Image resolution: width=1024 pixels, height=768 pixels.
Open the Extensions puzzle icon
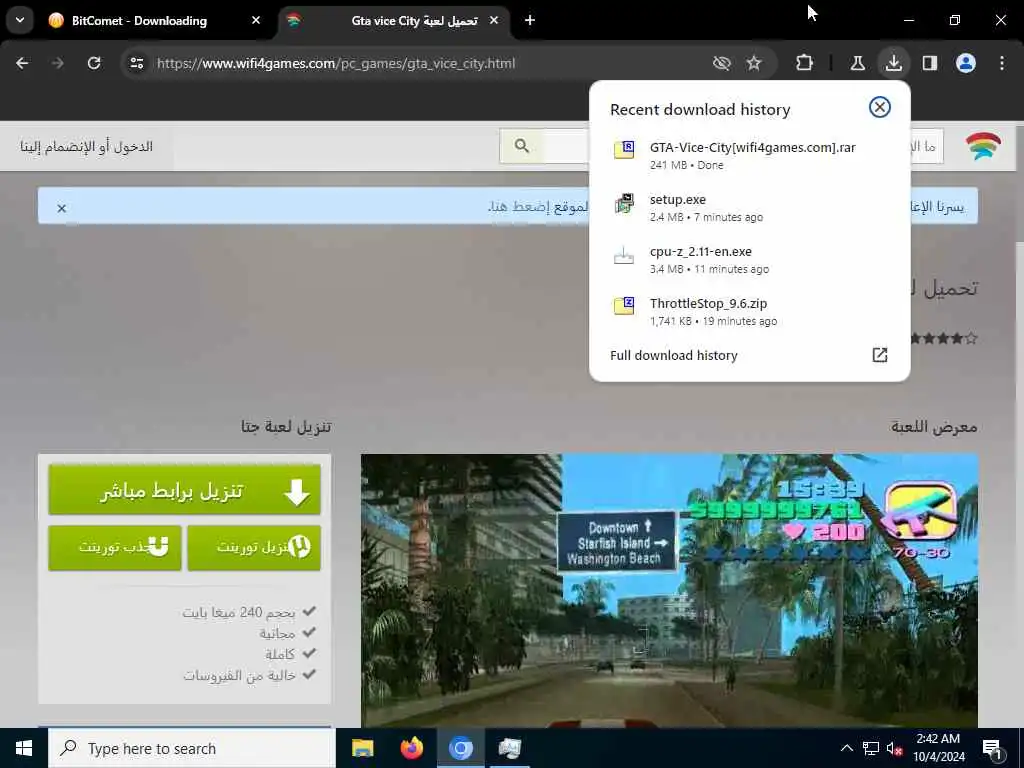coord(805,63)
